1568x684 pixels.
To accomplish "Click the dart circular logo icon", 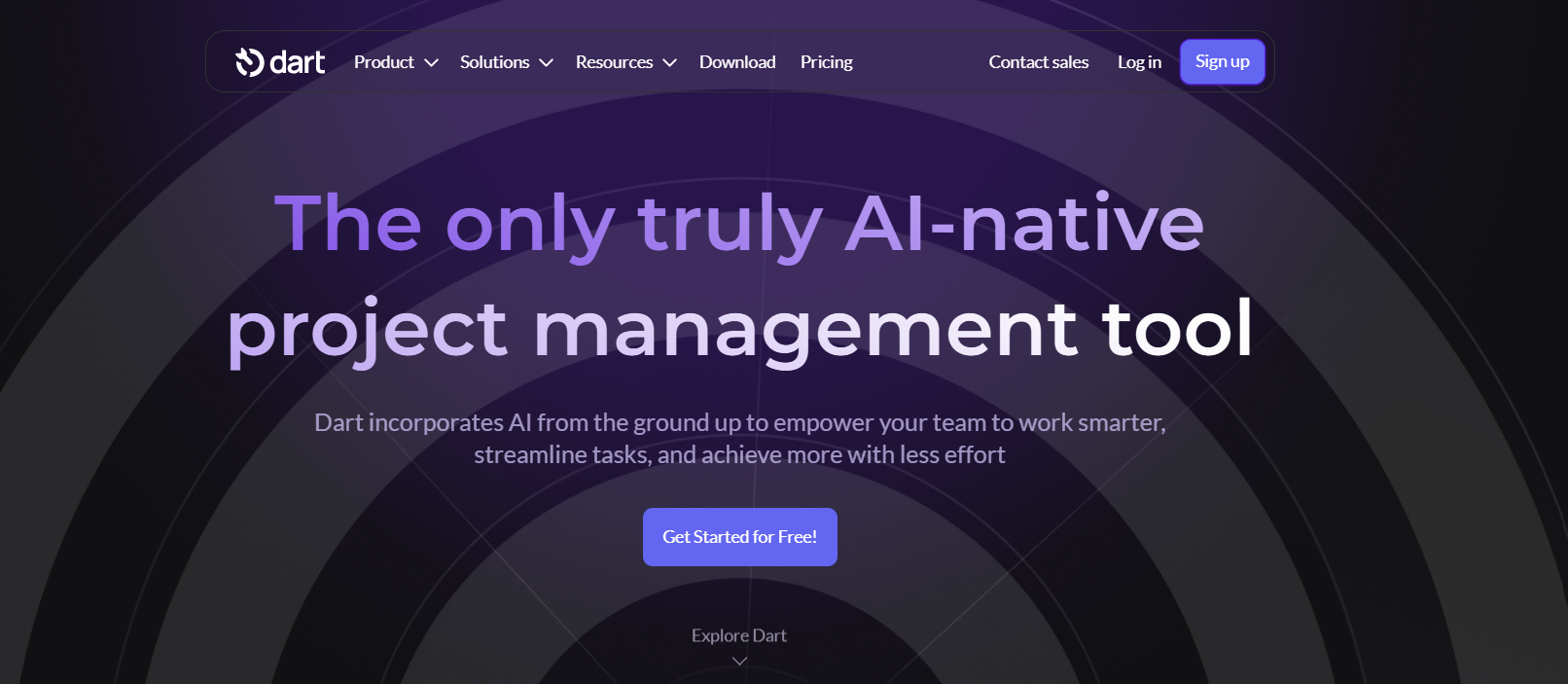I will pos(250,62).
